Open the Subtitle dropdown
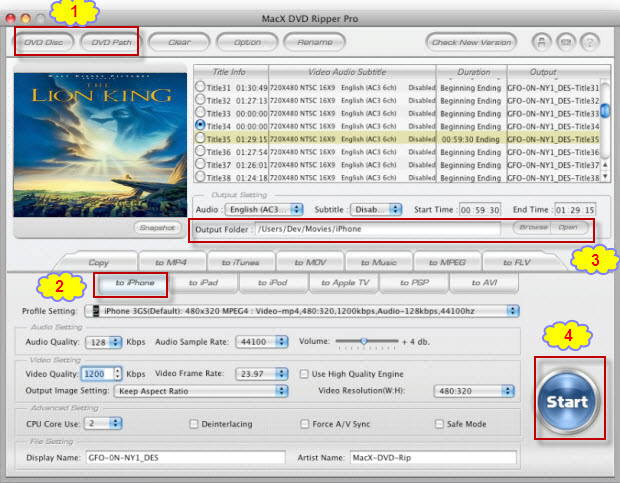 tap(376, 209)
